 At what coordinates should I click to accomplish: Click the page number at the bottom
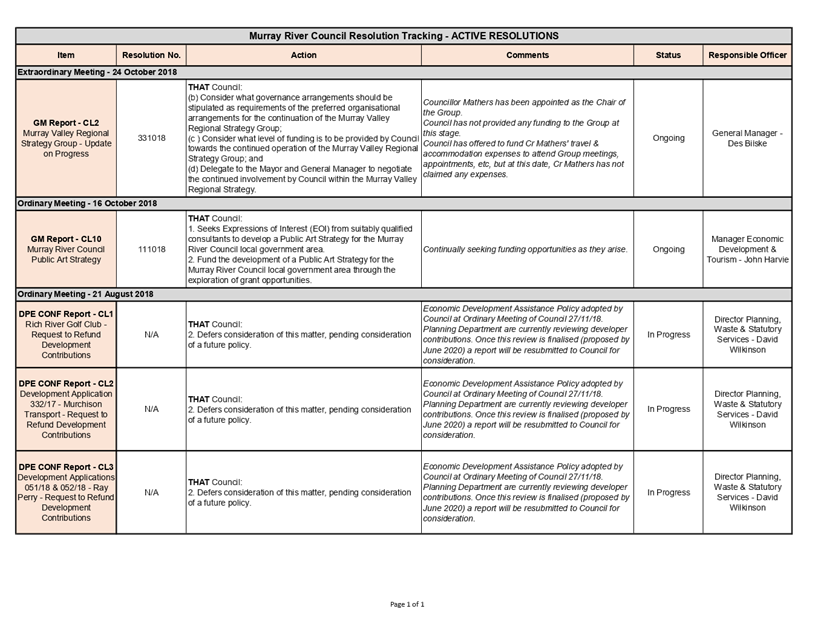click(407, 604)
